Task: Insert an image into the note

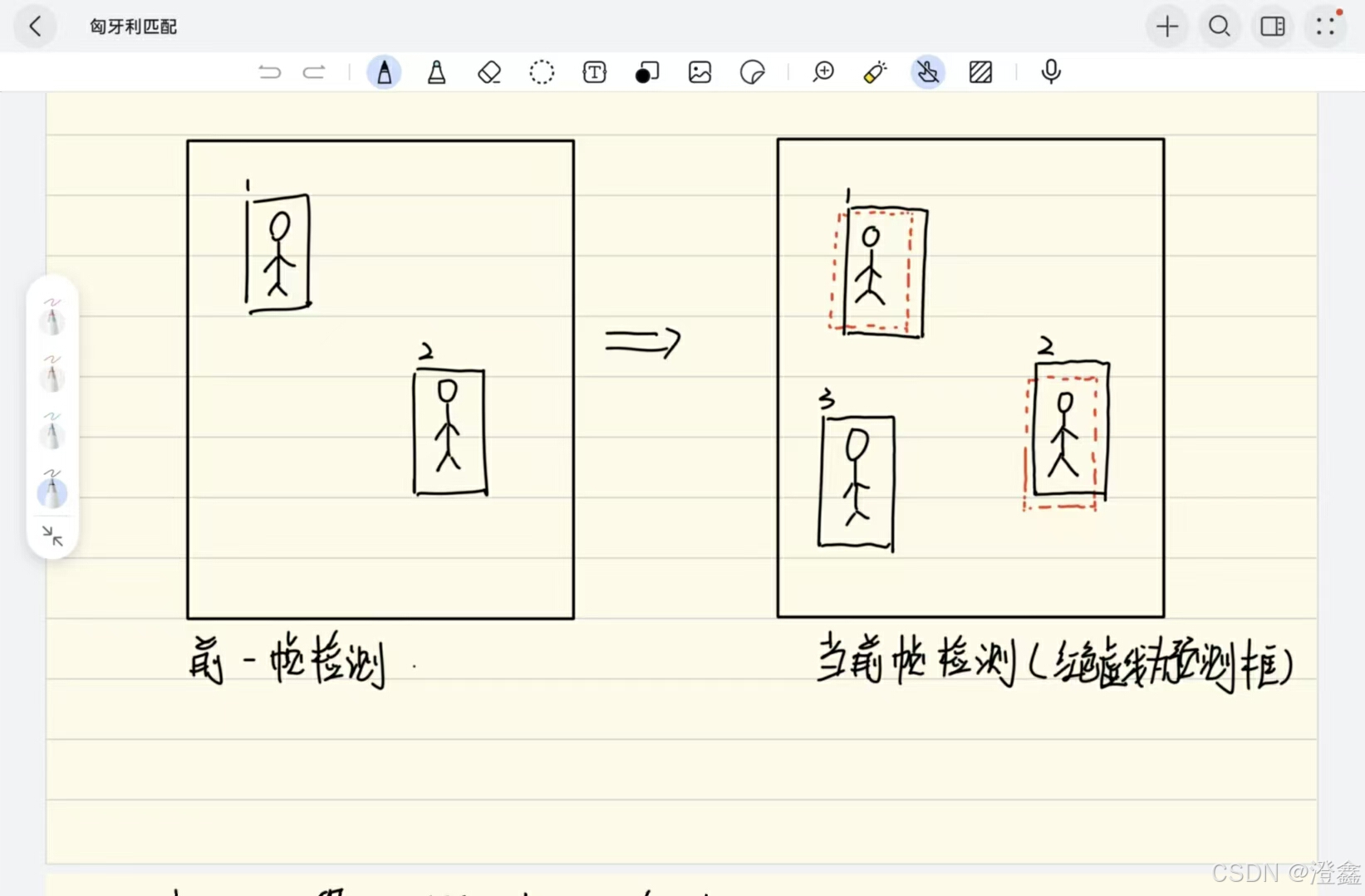Action: pyautogui.click(x=700, y=72)
